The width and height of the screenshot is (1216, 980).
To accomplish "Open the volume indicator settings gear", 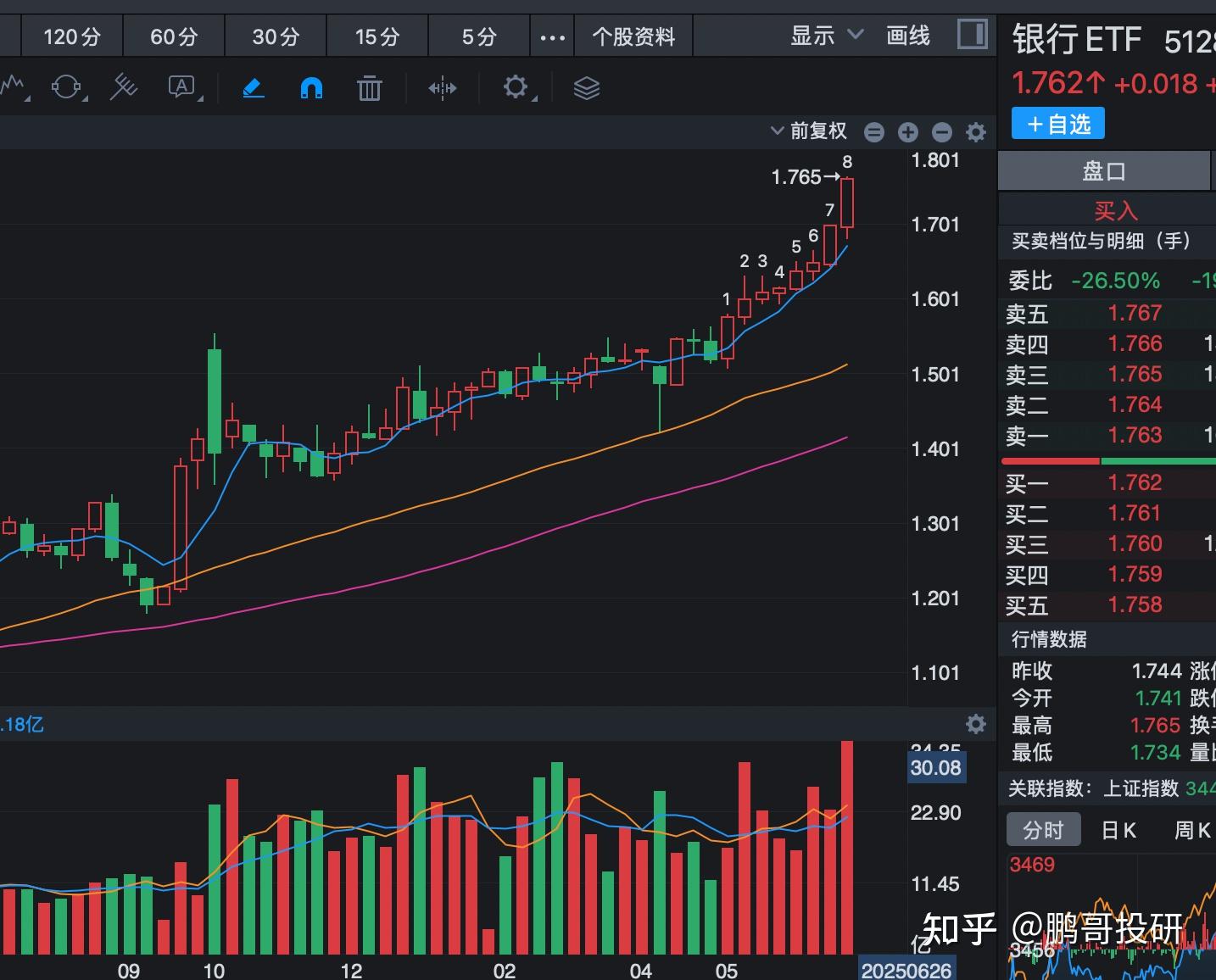I will point(976,724).
